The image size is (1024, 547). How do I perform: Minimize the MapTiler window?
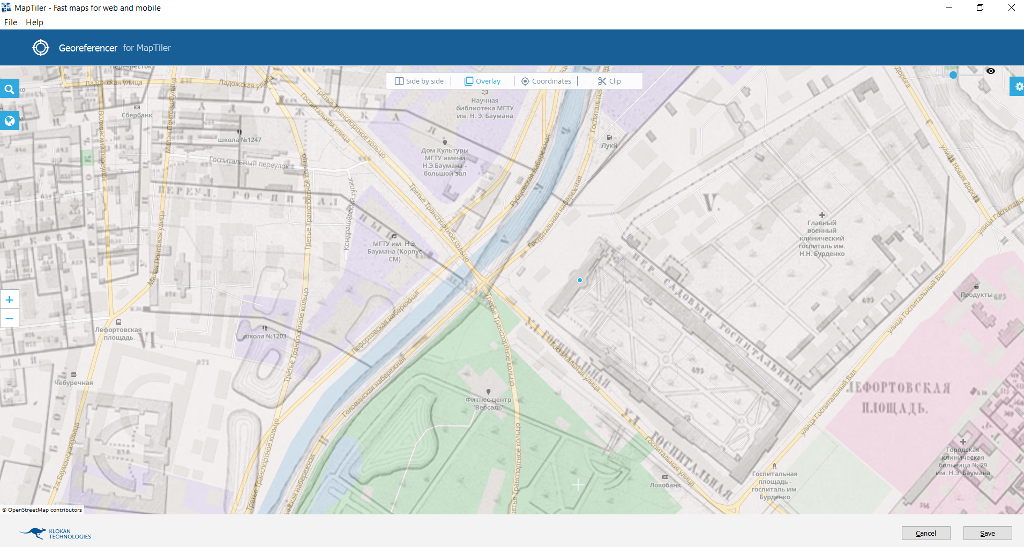[949, 8]
